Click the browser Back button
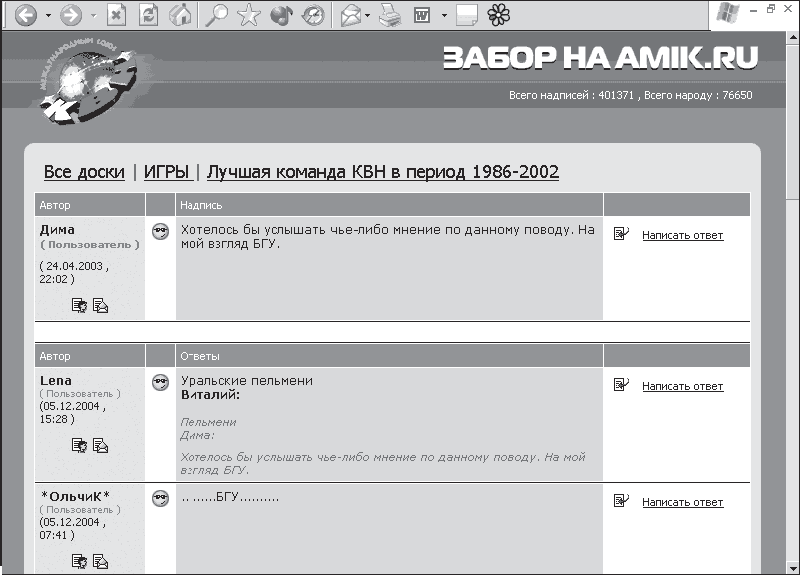Viewport: 800px width, 575px height. click(25, 15)
